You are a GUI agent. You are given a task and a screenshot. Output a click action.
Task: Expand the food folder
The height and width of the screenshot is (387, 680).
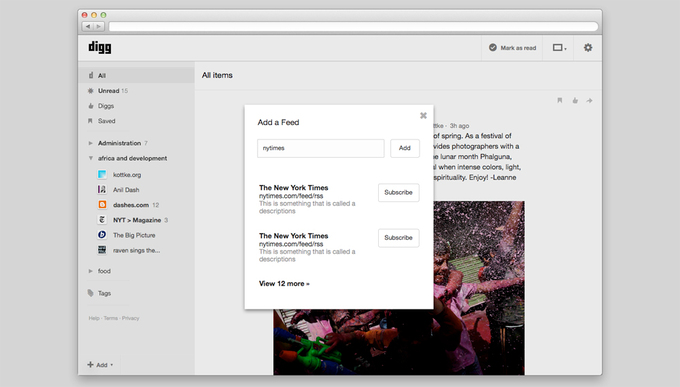[91, 271]
